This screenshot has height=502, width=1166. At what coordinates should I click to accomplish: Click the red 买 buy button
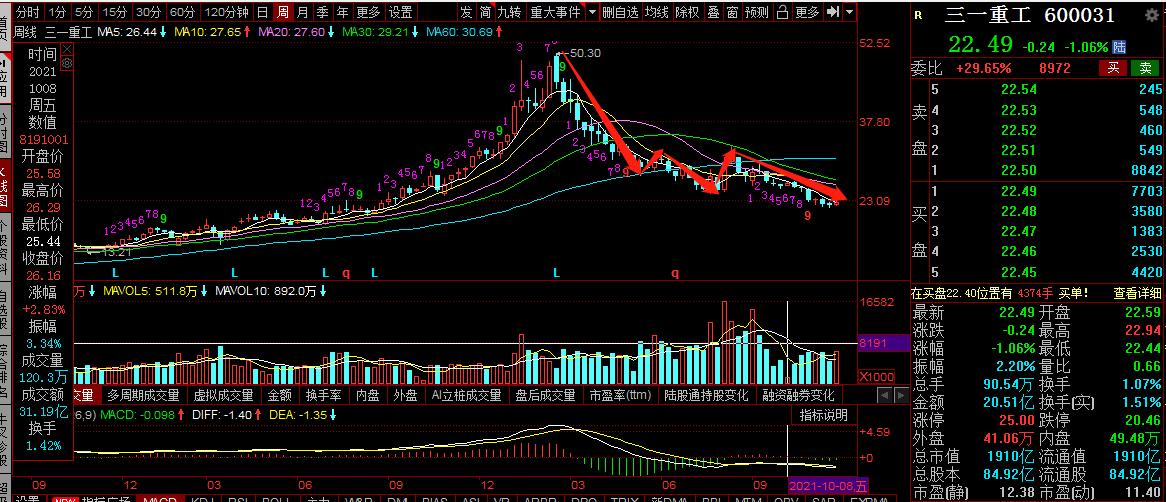click(x=1113, y=68)
